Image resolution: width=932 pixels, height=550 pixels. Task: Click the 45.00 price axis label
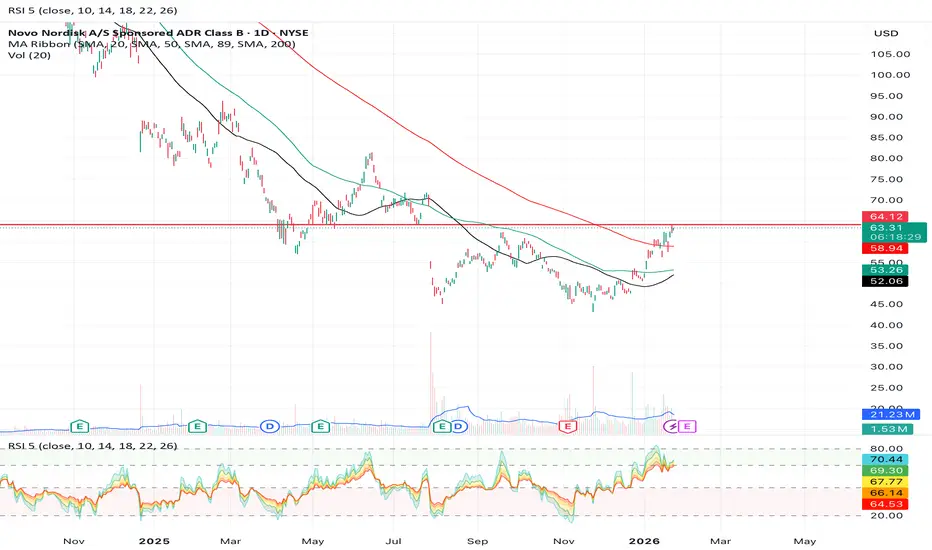click(x=887, y=304)
